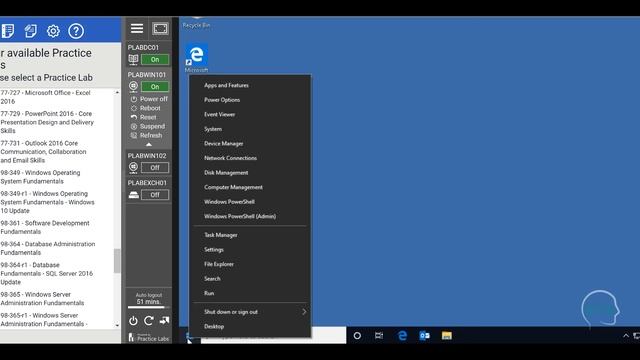The width and height of the screenshot is (640, 360).
Task: Open 98-365 Windows Server Administration Fundamentals lab
Action: click(x=42, y=299)
